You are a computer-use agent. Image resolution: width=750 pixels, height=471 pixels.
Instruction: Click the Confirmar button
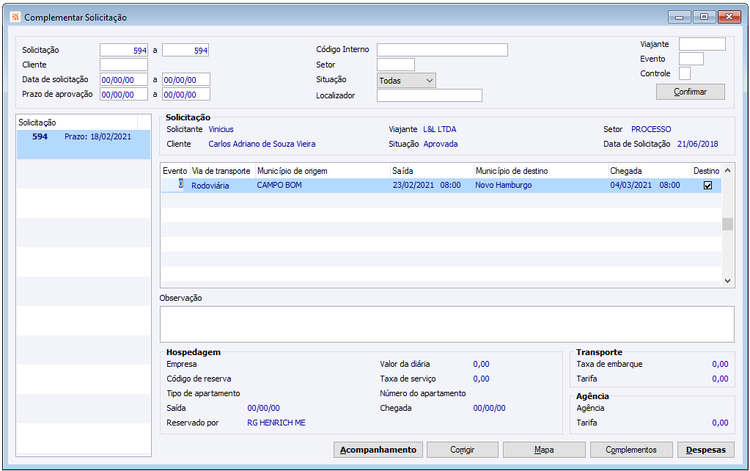tap(690, 91)
